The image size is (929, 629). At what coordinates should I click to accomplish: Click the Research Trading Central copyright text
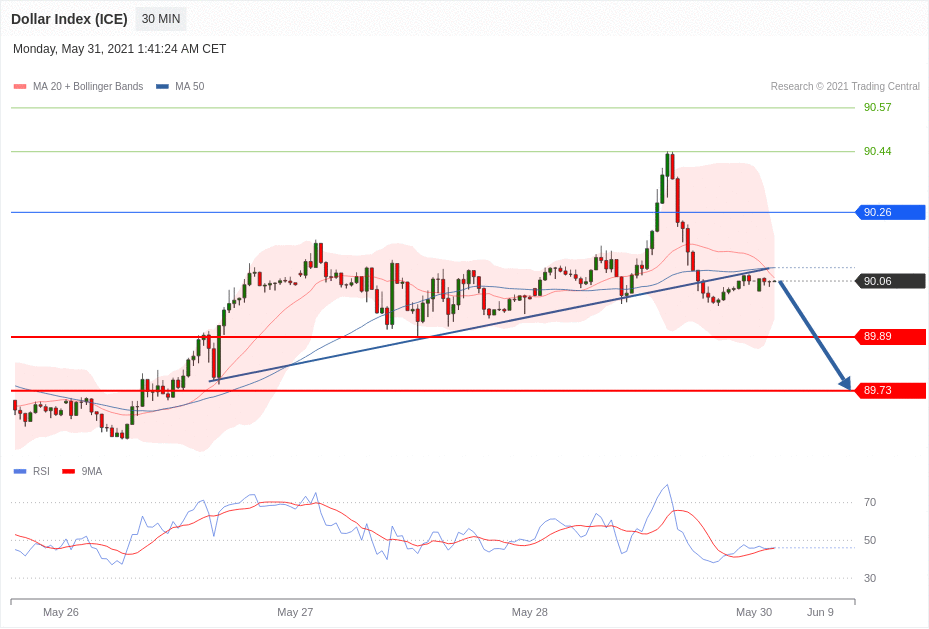pyautogui.click(x=844, y=87)
